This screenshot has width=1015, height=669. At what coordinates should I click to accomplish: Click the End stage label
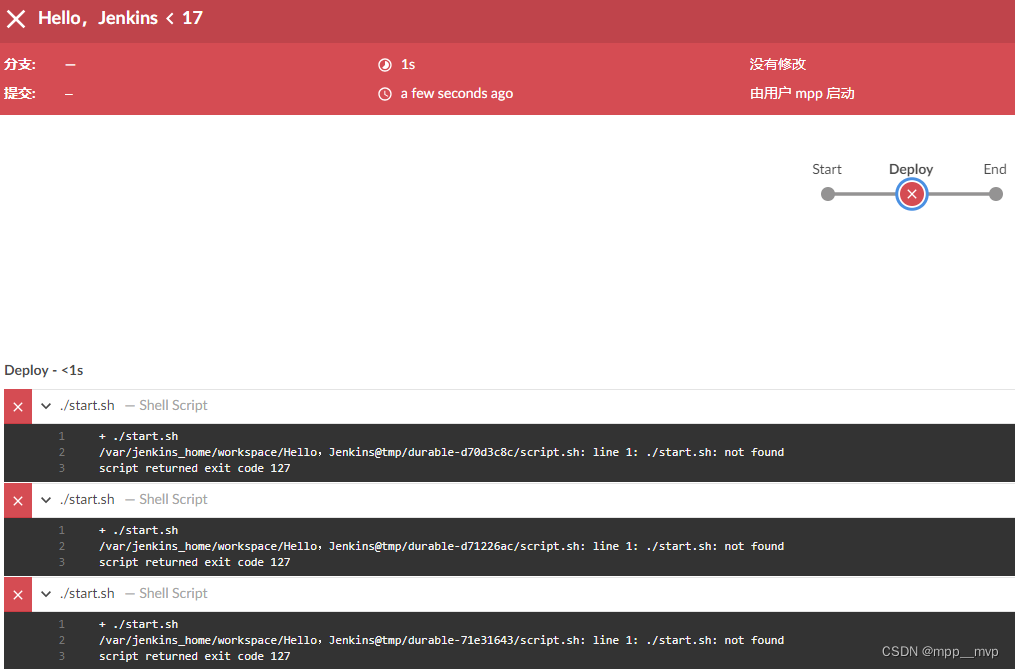pyautogui.click(x=995, y=169)
